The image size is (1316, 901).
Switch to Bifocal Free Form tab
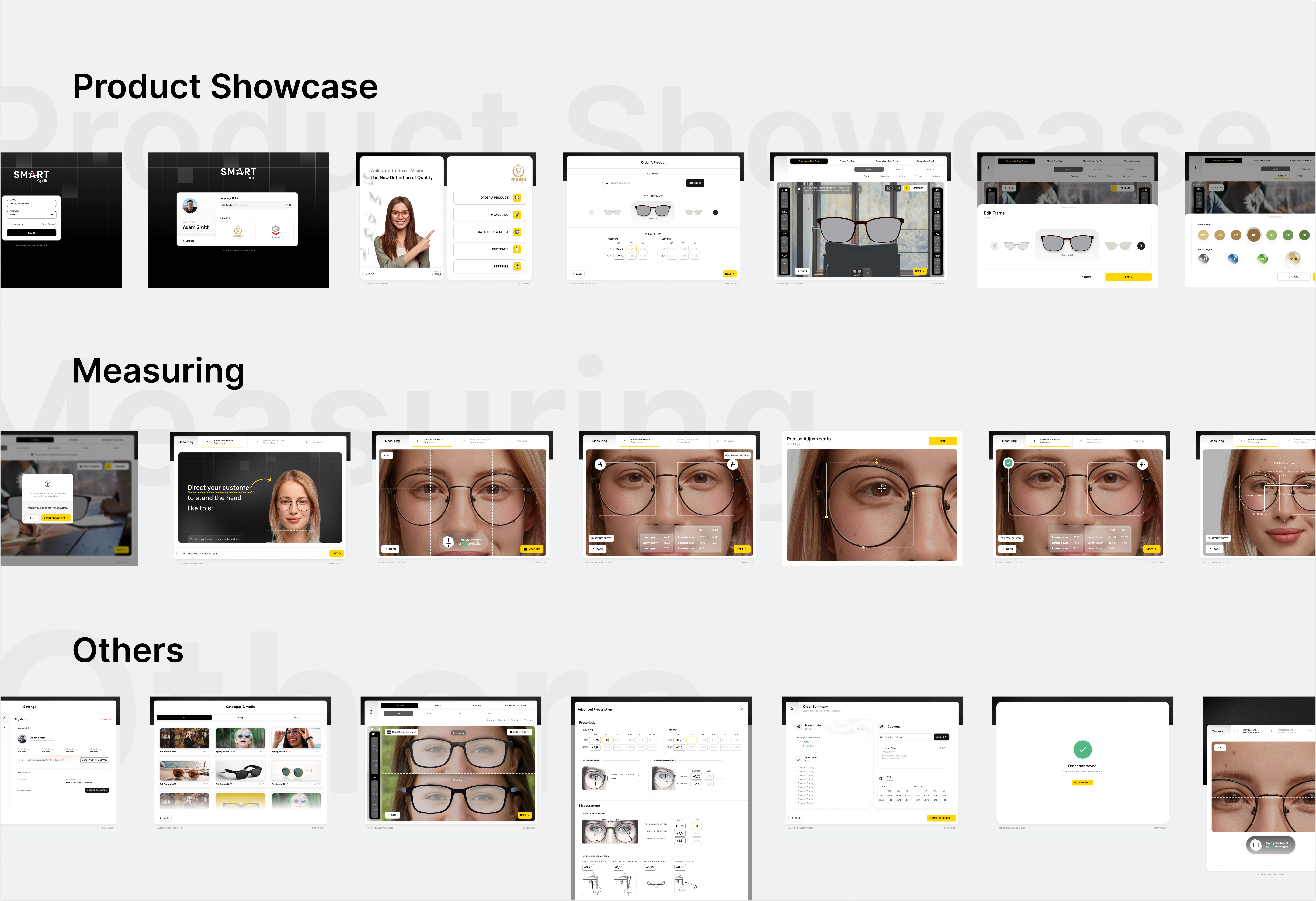[x=848, y=161]
